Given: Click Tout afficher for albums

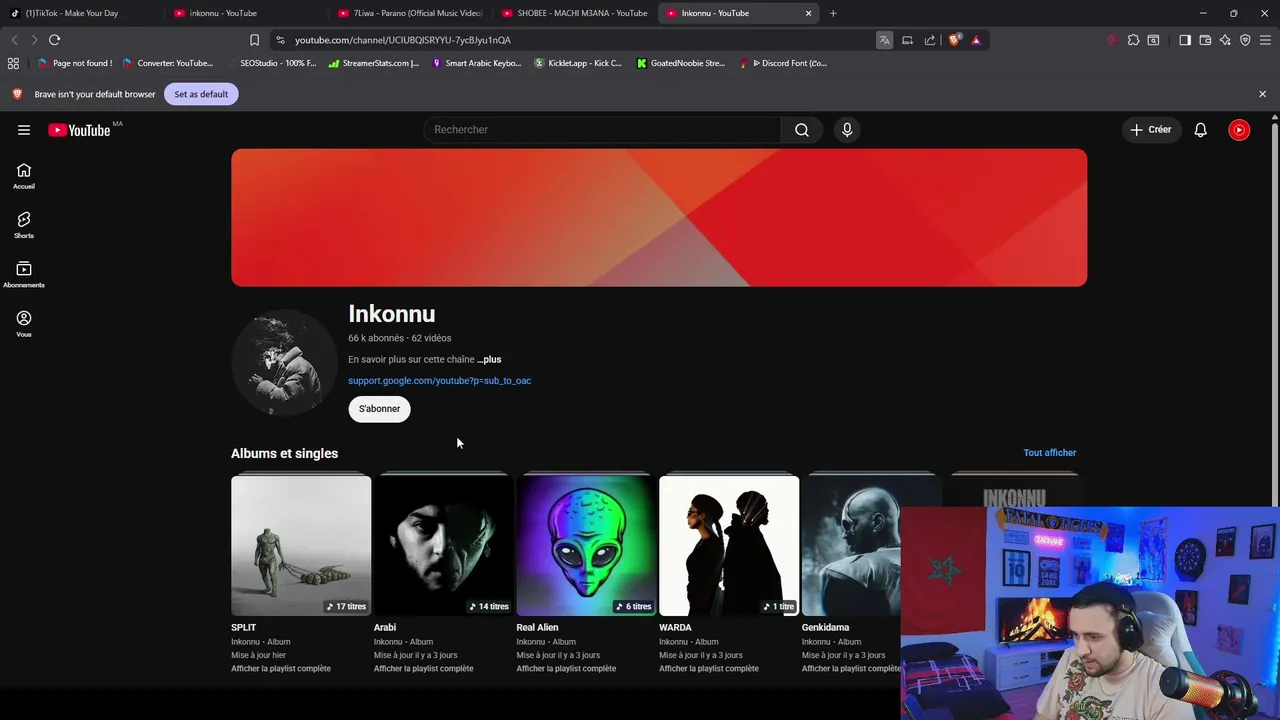Looking at the screenshot, I should pyautogui.click(x=1049, y=453).
